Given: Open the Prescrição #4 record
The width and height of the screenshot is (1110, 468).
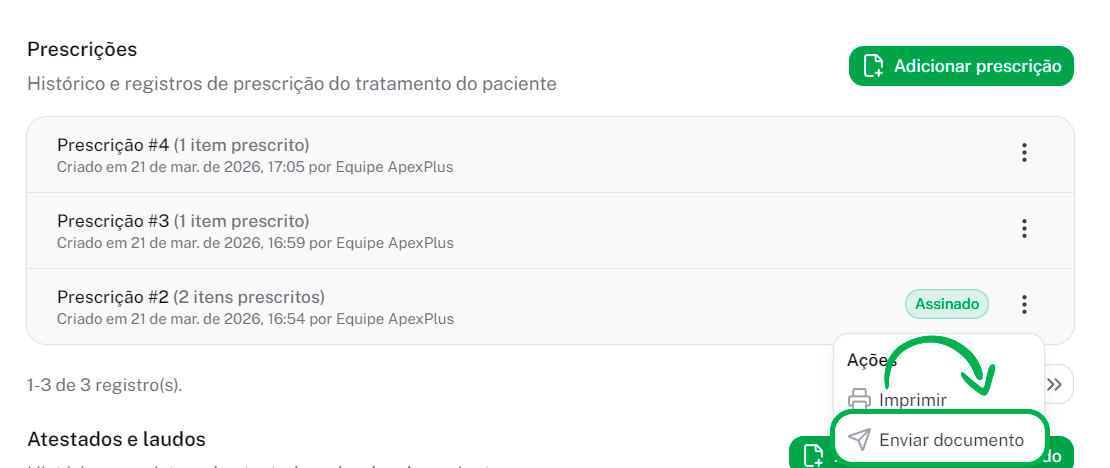Looking at the screenshot, I should [x=183, y=144].
